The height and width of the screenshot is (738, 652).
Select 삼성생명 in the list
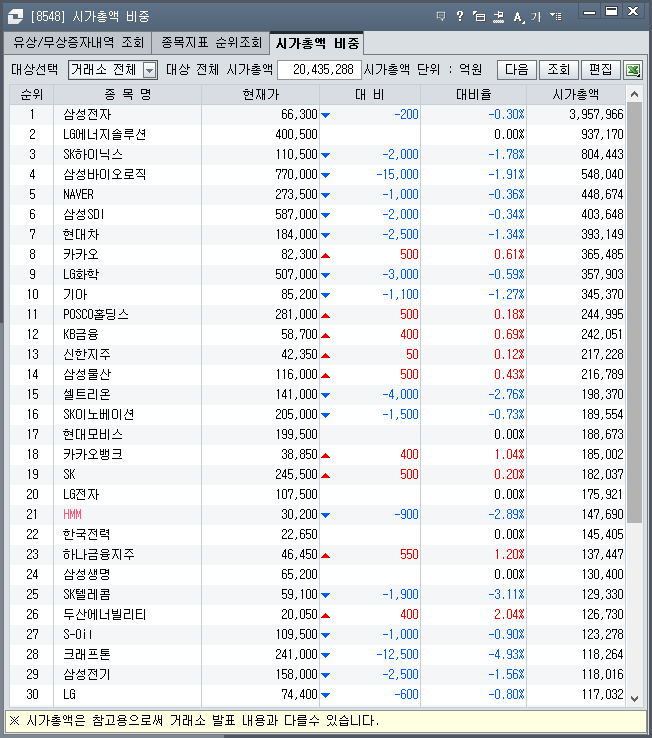pos(87,575)
